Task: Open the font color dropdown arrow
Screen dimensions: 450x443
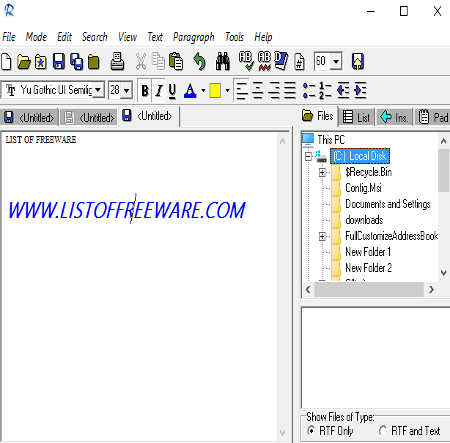Action: tap(203, 90)
